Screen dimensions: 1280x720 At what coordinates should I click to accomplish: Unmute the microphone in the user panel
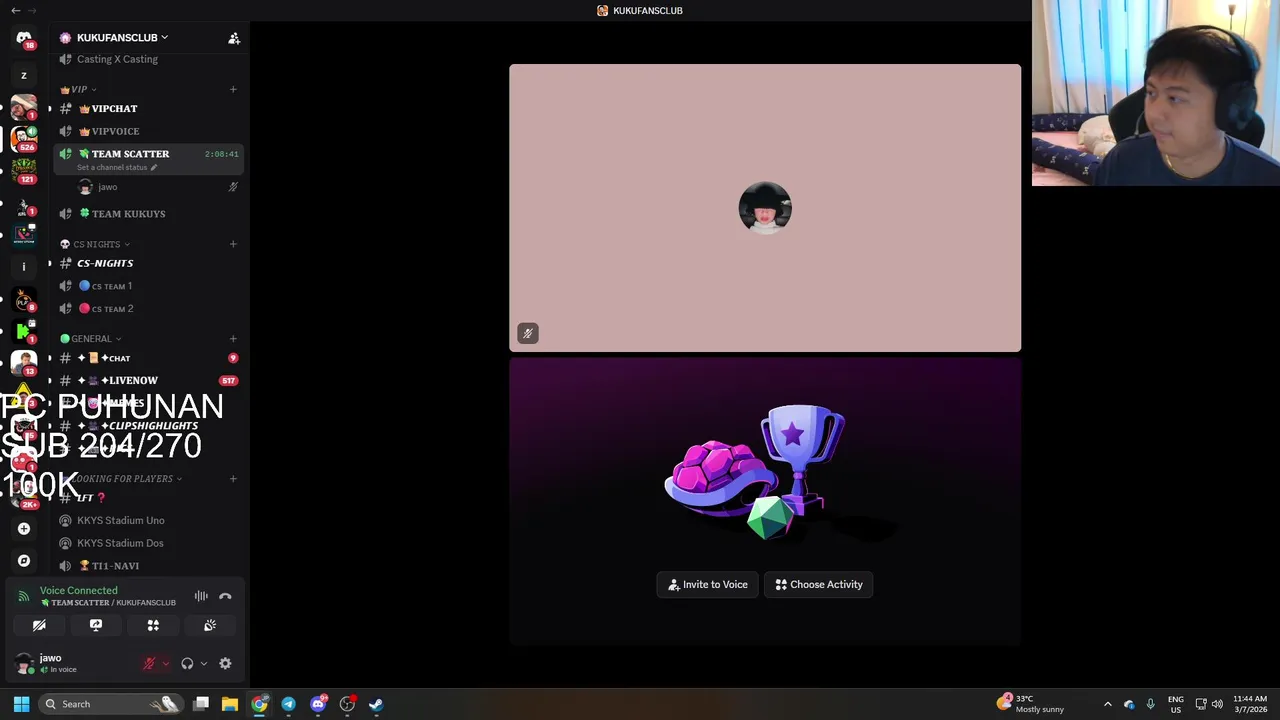(x=149, y=663)
